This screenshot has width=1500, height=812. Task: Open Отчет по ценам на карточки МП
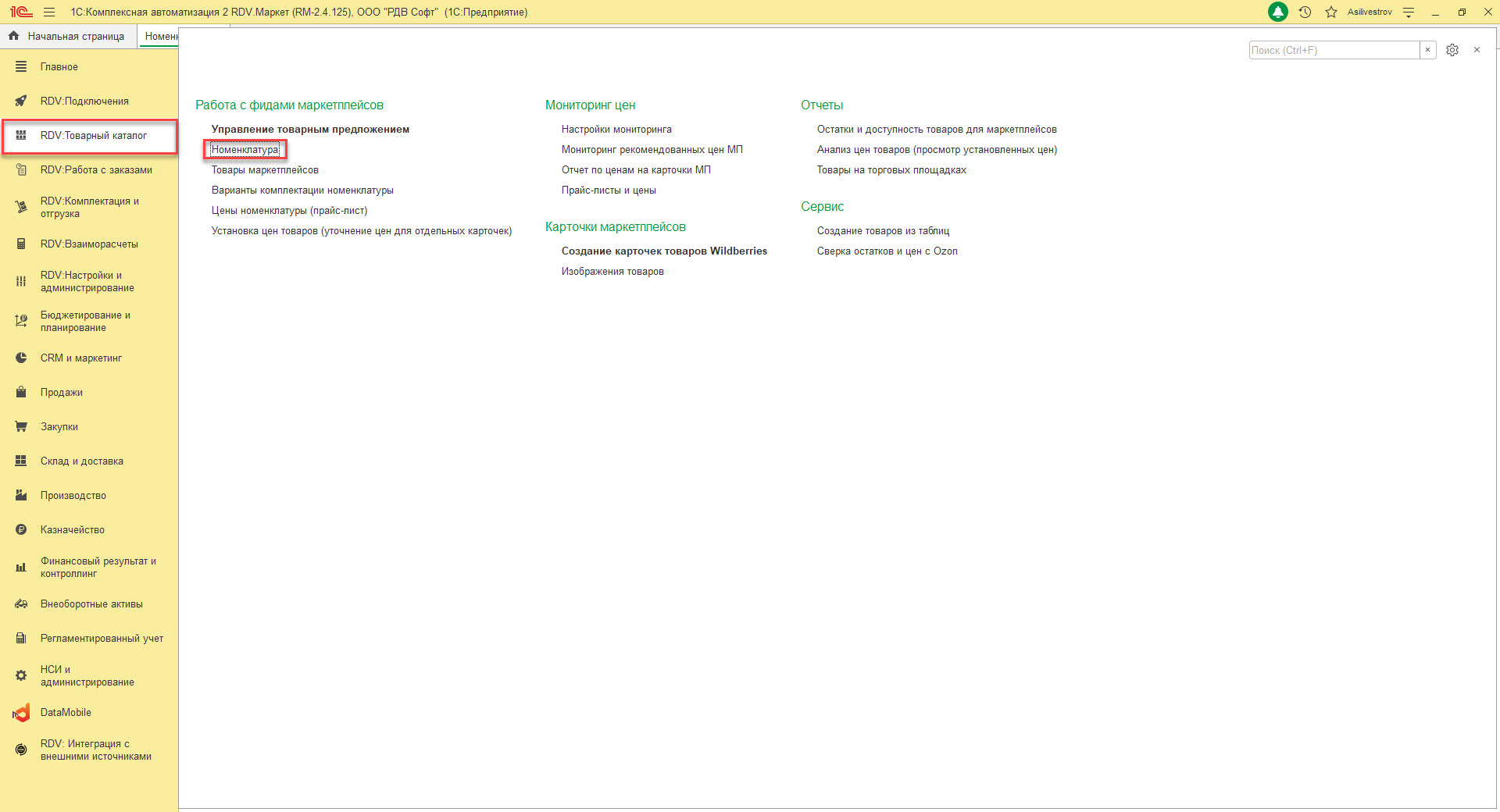tap(636, 170)
